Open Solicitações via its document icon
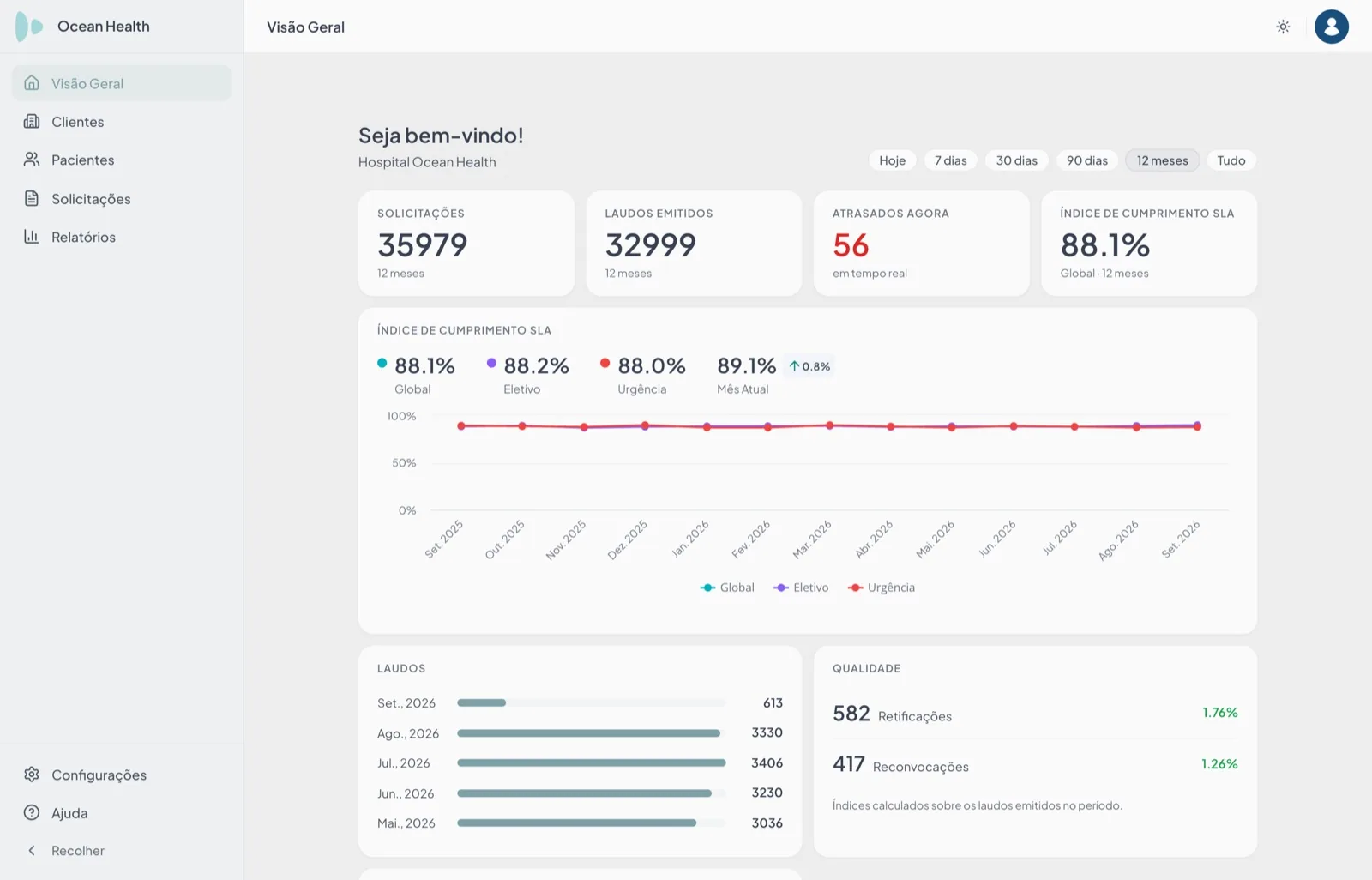The height and width of the screenshot is (880, 1372). [x=32, y=198]
